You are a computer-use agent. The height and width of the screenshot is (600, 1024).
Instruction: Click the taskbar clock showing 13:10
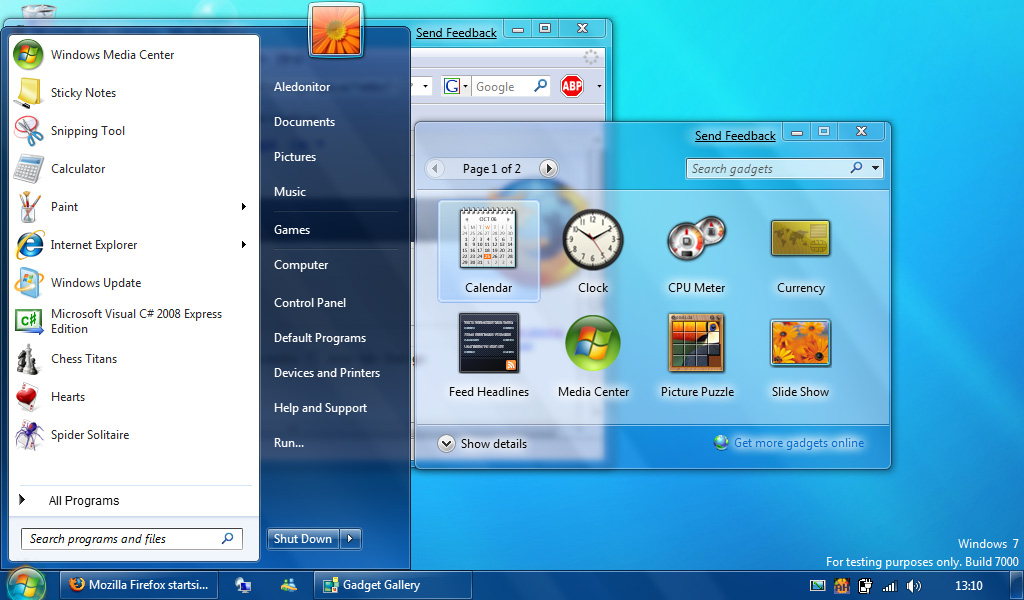point(968,586)
